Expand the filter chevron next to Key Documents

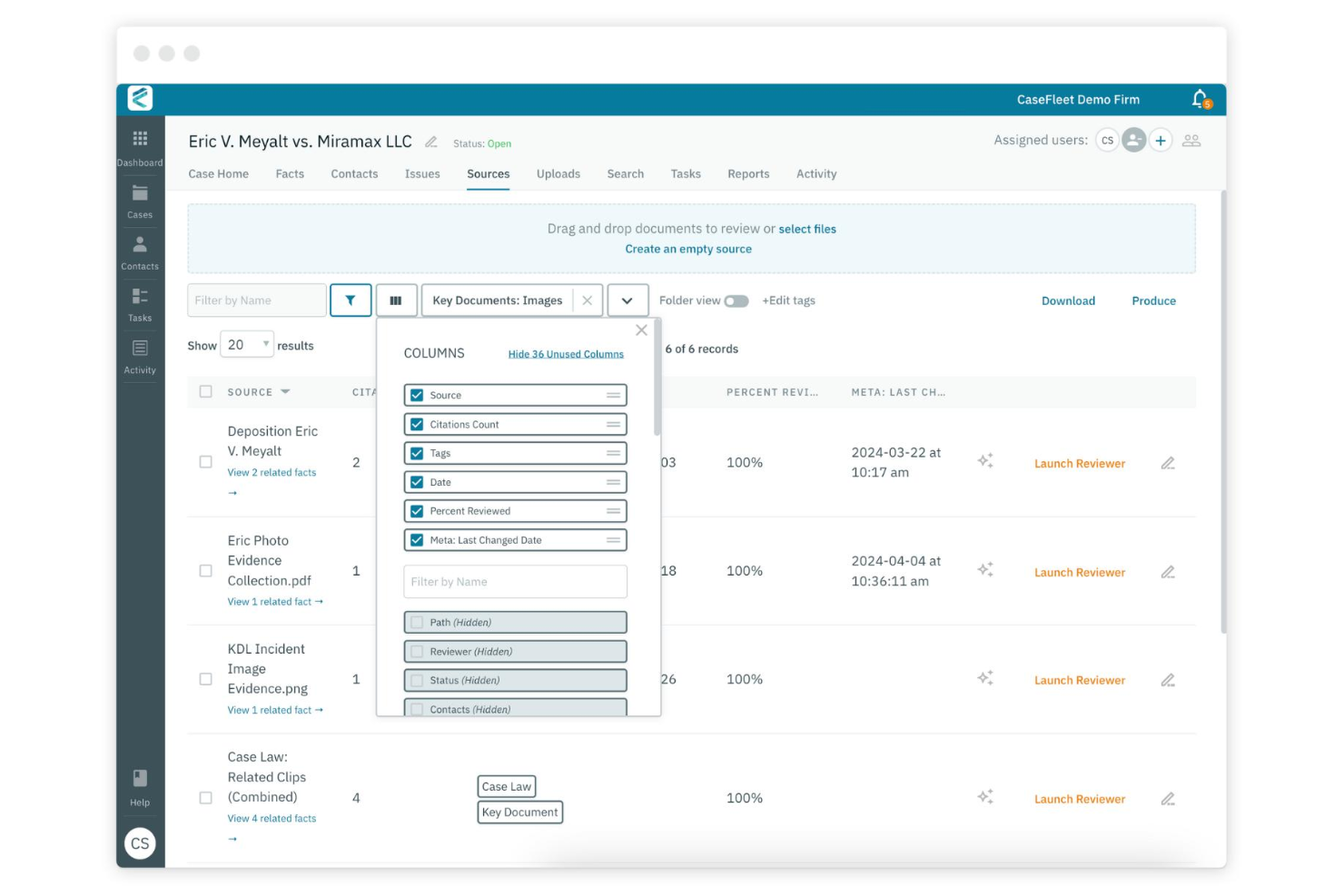(627, 300)
